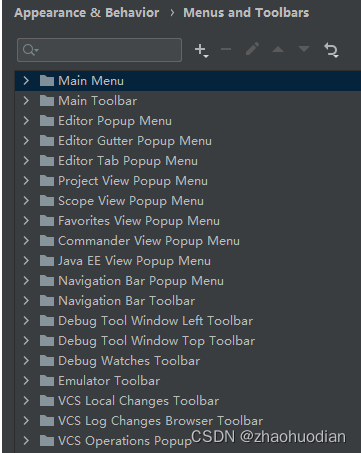Click the Move Up arrow icon

pos(278,50)
